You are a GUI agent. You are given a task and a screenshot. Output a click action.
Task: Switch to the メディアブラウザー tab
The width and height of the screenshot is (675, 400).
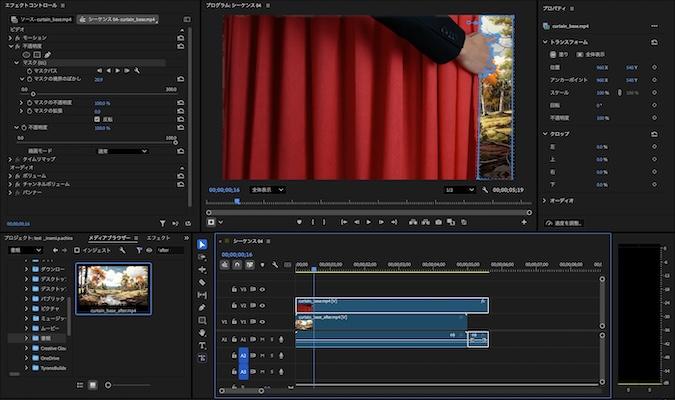tap(110, 237)
